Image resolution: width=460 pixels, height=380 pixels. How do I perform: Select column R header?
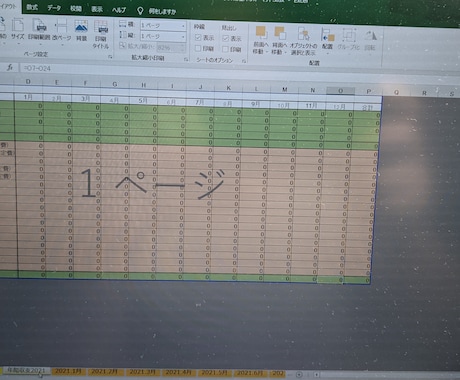tap(424, 93)
